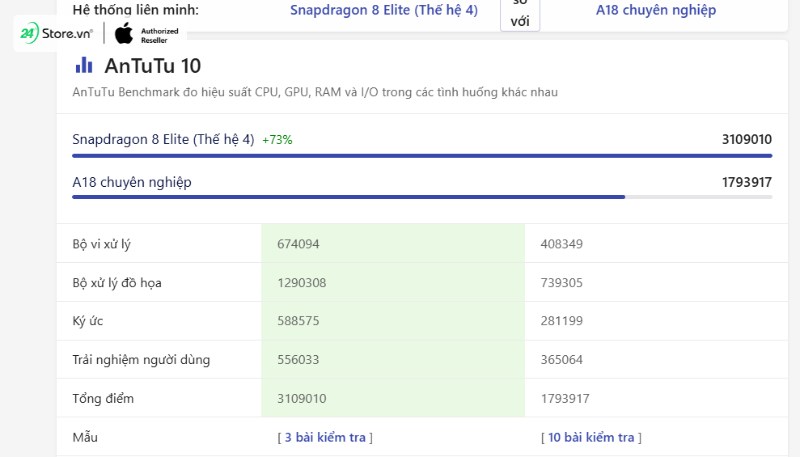Click the 674094 CPU score cell
Image resolution: width=800 pixels, height=457 pixels.
coord(393,243)
